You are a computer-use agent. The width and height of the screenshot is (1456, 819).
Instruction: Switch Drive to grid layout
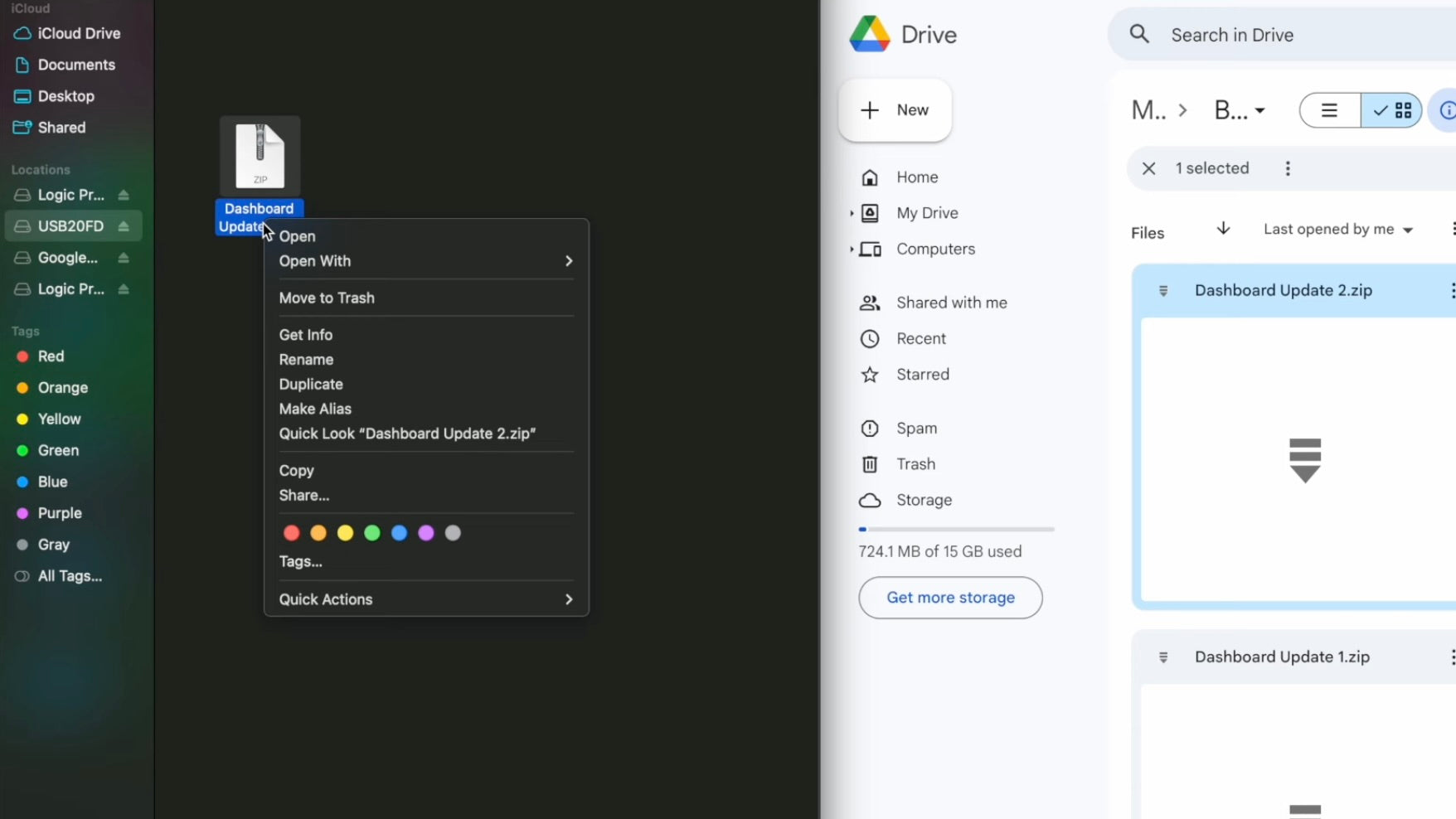(1392, 110)
